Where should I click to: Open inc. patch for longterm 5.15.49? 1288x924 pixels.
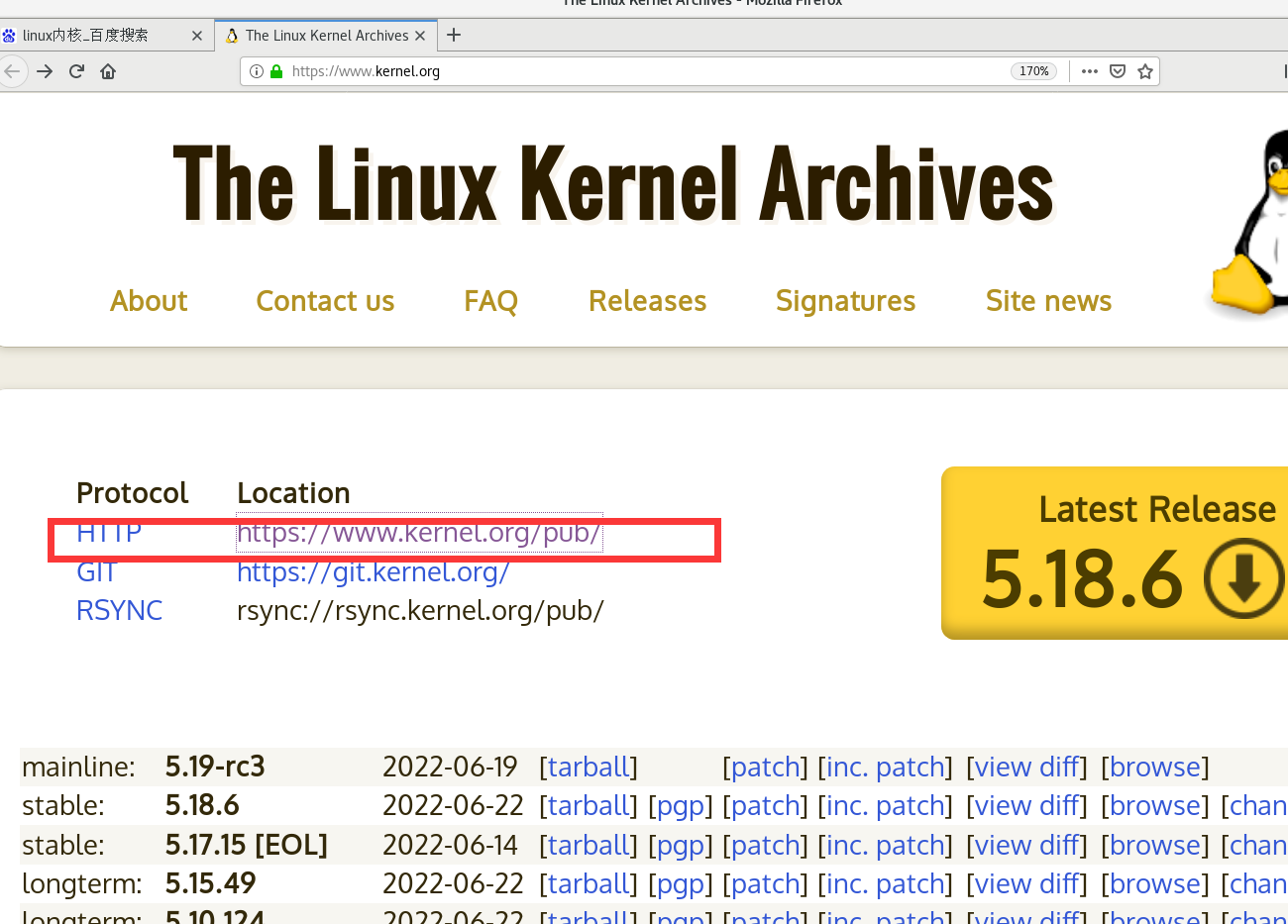[x=886, y=884]
